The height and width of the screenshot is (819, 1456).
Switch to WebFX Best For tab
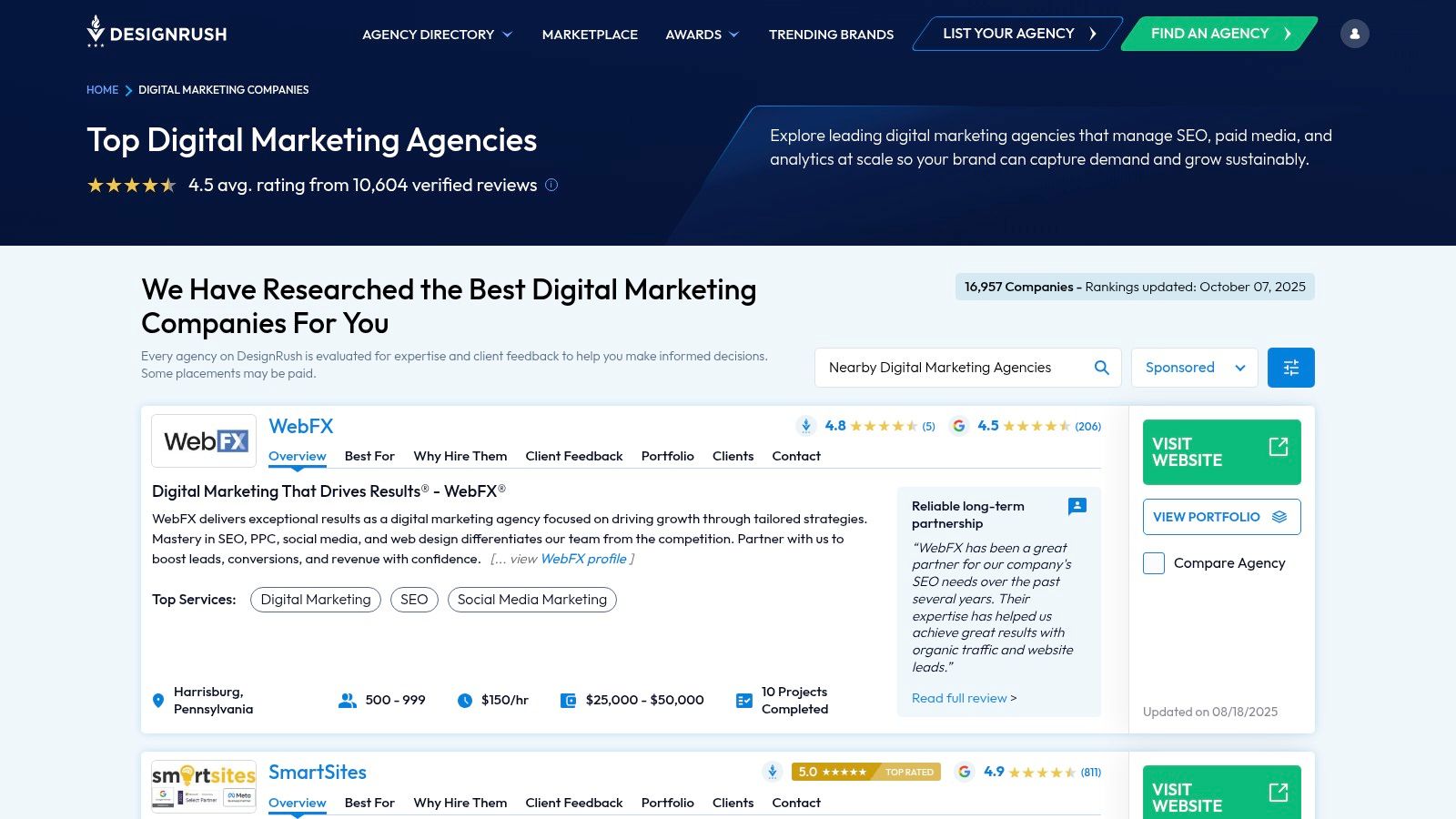pos(369,456)
